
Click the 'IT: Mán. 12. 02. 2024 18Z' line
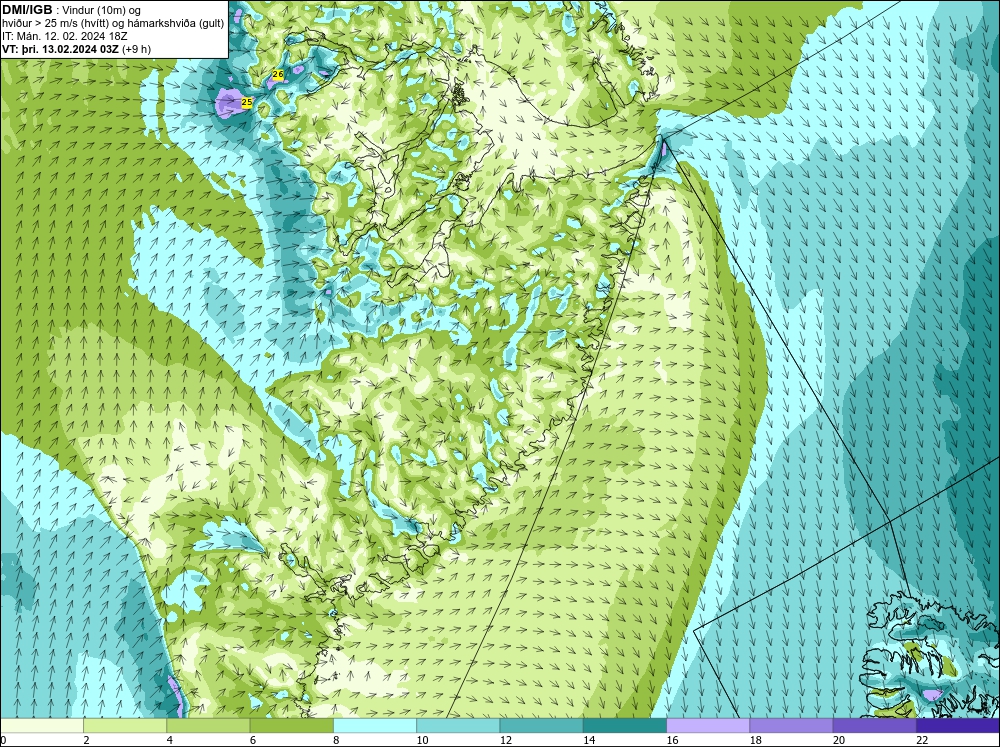(x=65, y=36)
